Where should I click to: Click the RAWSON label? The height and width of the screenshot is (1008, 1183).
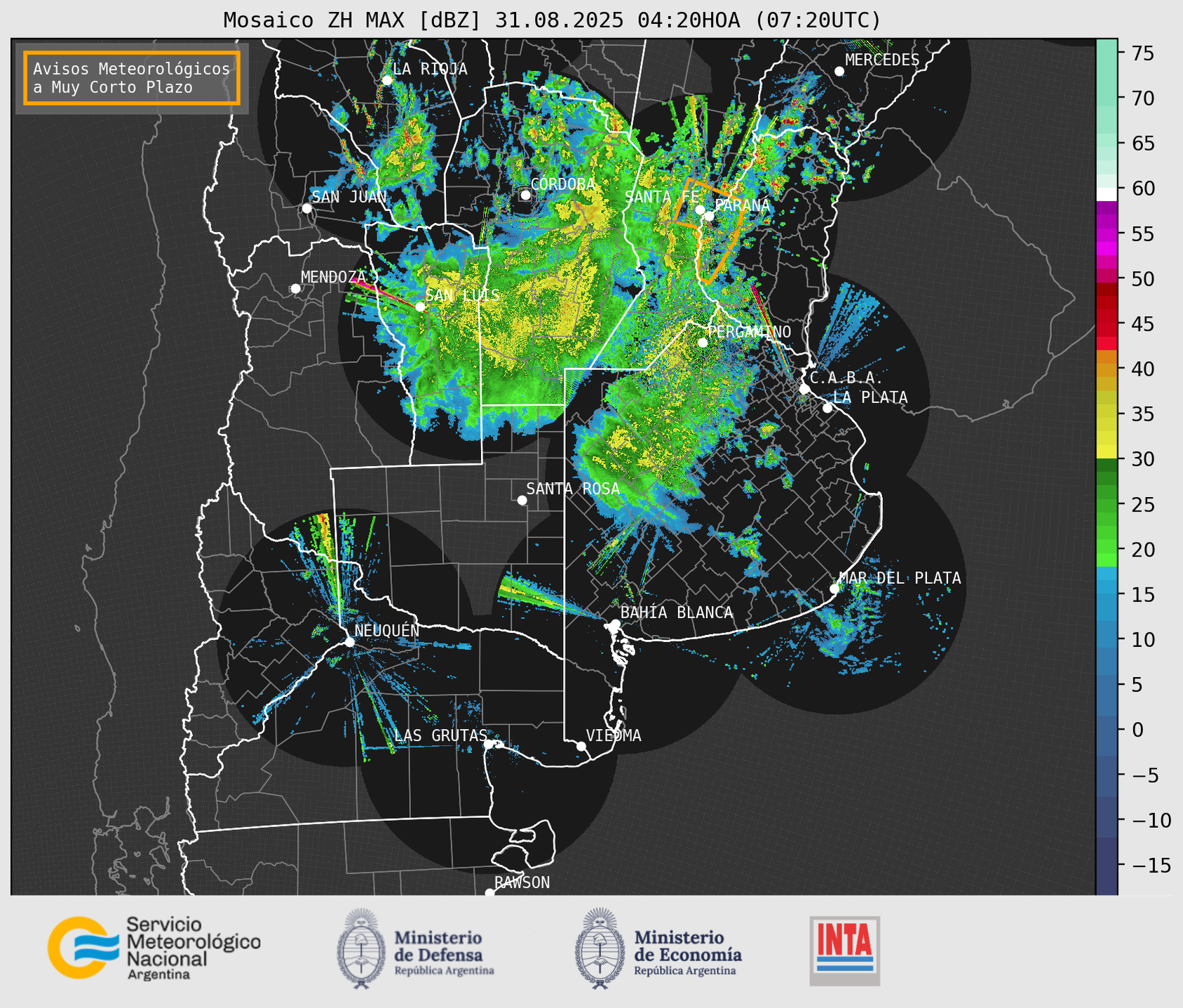(x=522, y=883)
